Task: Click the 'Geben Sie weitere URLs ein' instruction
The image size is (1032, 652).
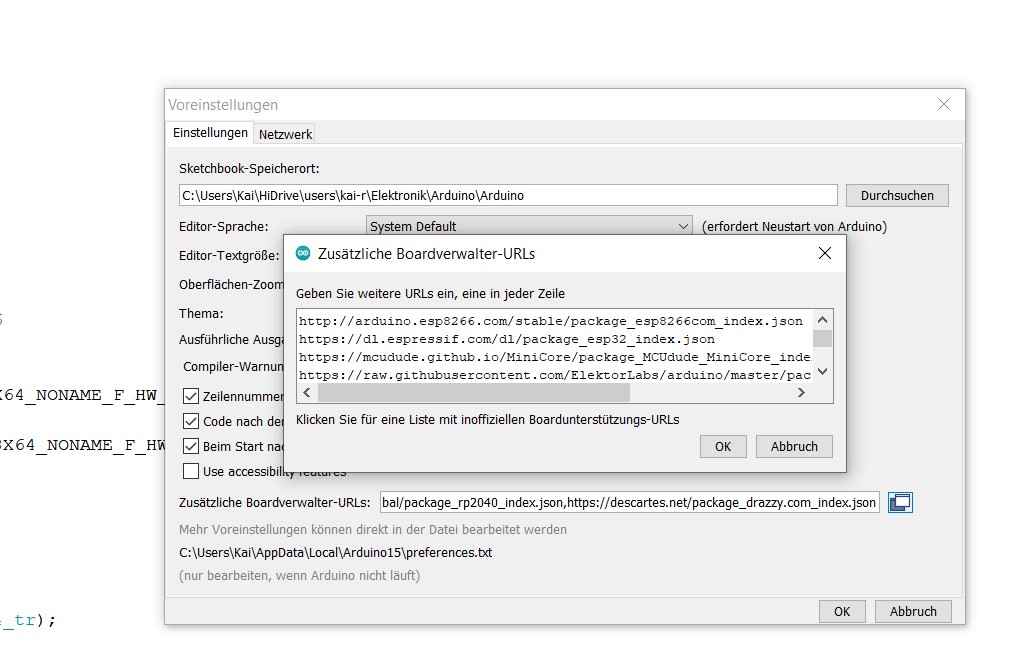Action: pyautogui.click(x=430, y=293)
